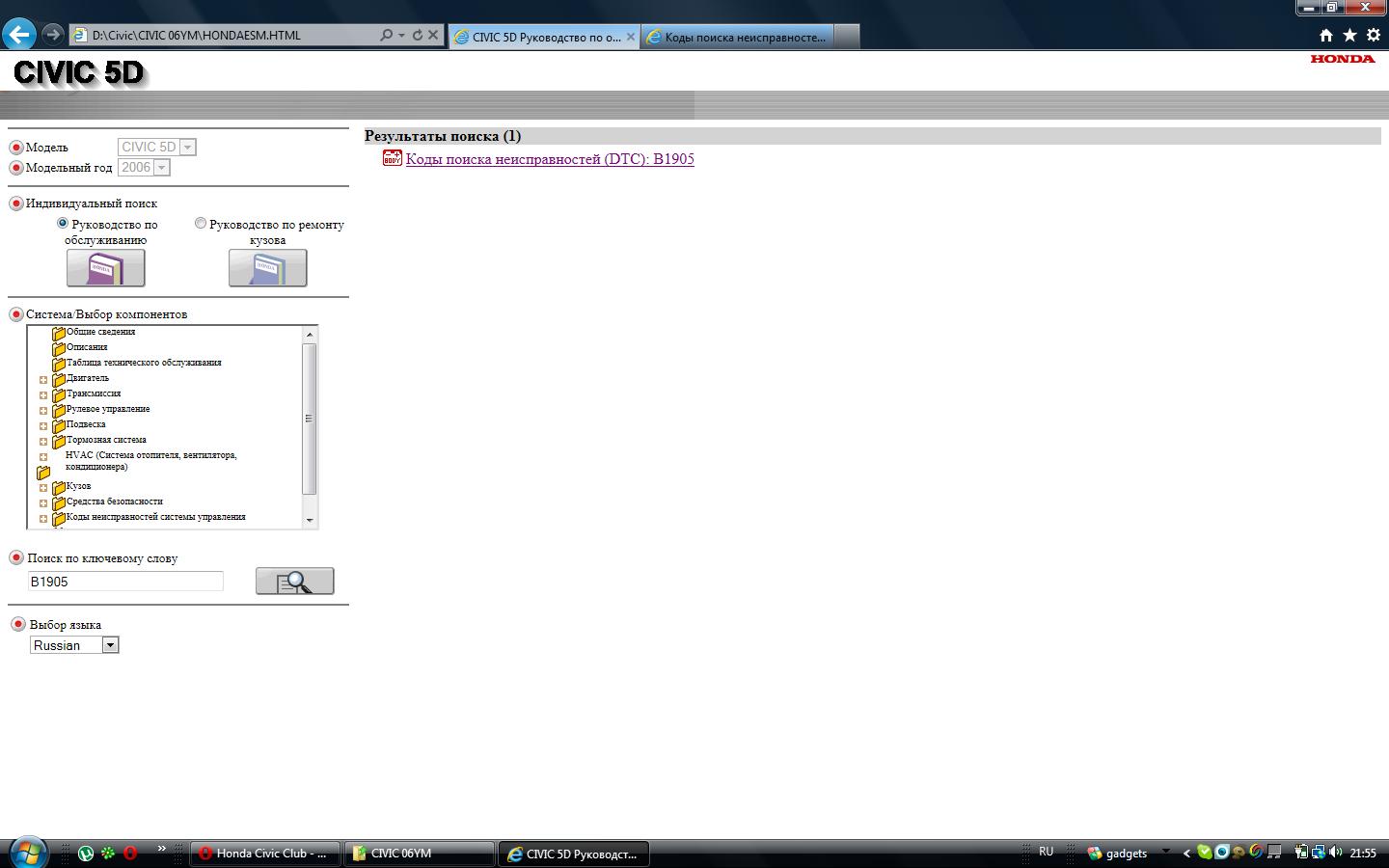
Task: Click the body repair manual book icon button
Action: tap(268, 268)
